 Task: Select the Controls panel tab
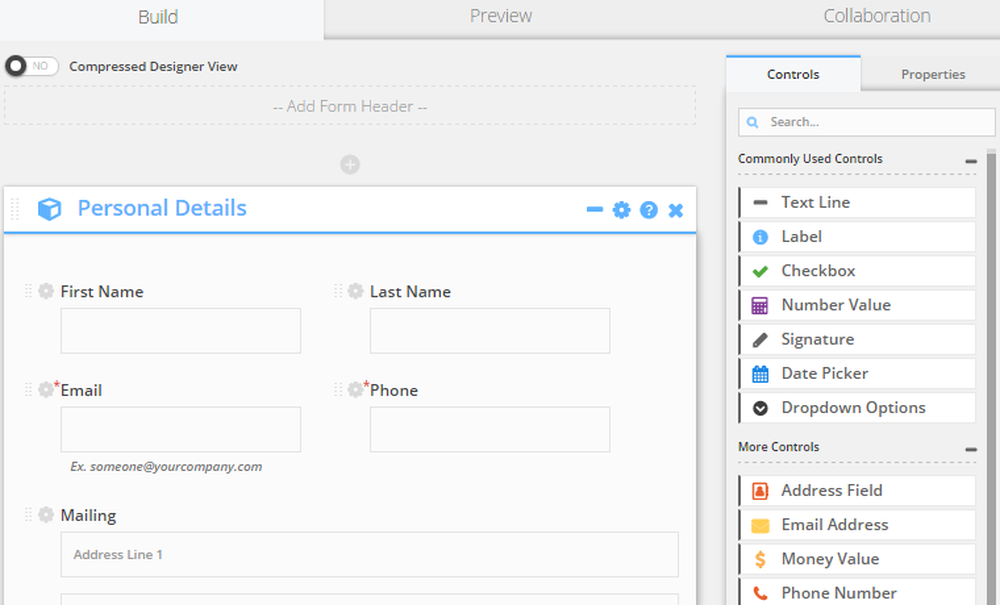[x=793, y=75]
